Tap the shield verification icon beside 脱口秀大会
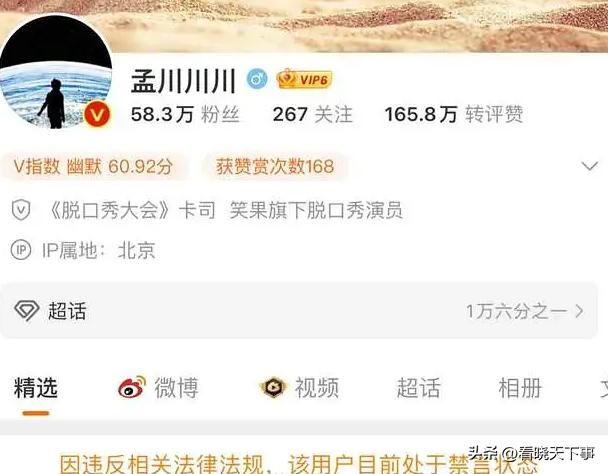The height and width of the screenshot is (474, 608). (21, 210)
